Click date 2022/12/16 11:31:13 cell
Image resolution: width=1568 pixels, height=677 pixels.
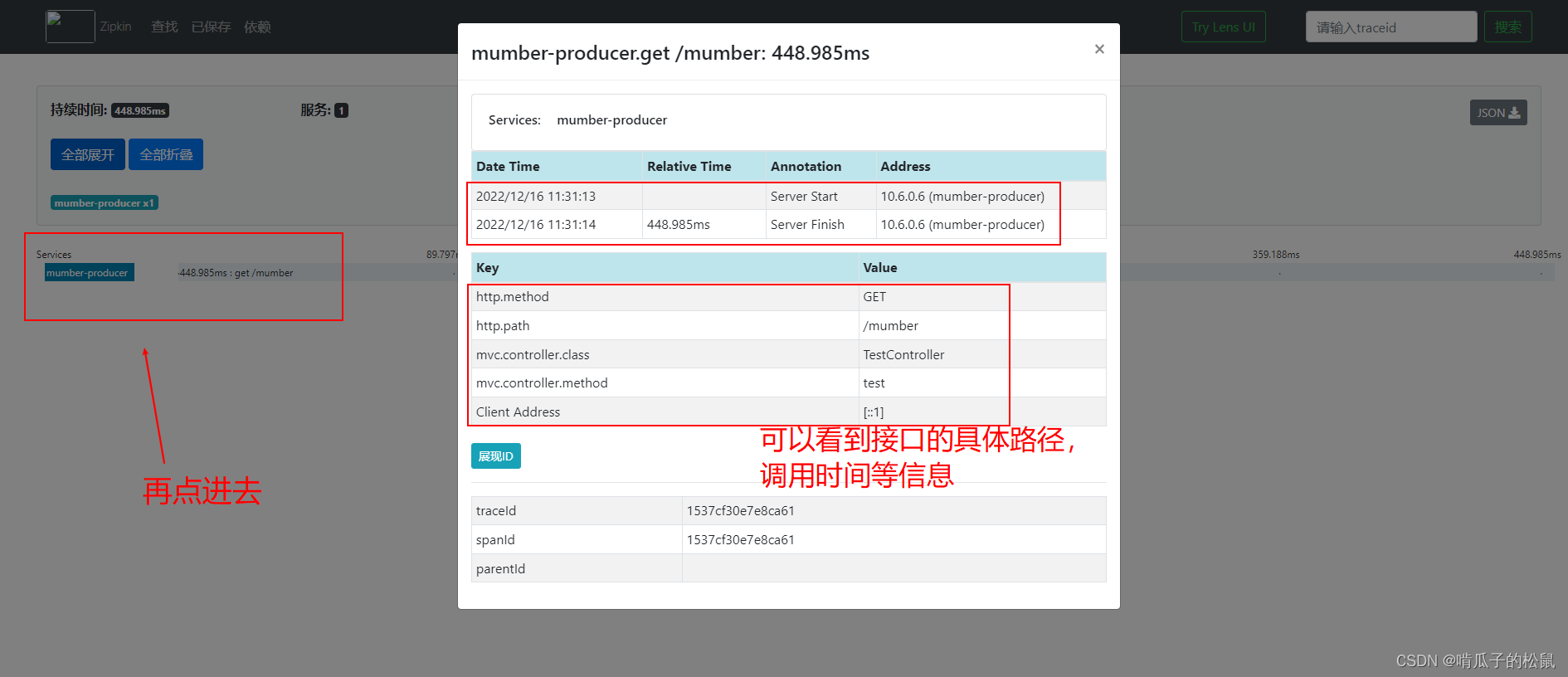coord(557,197)
